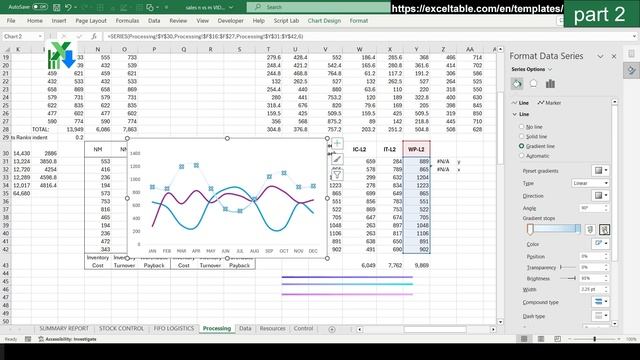Click the shapes icon in quick access toolbar
The image size is (640, 360).
[x=150, y=7]
